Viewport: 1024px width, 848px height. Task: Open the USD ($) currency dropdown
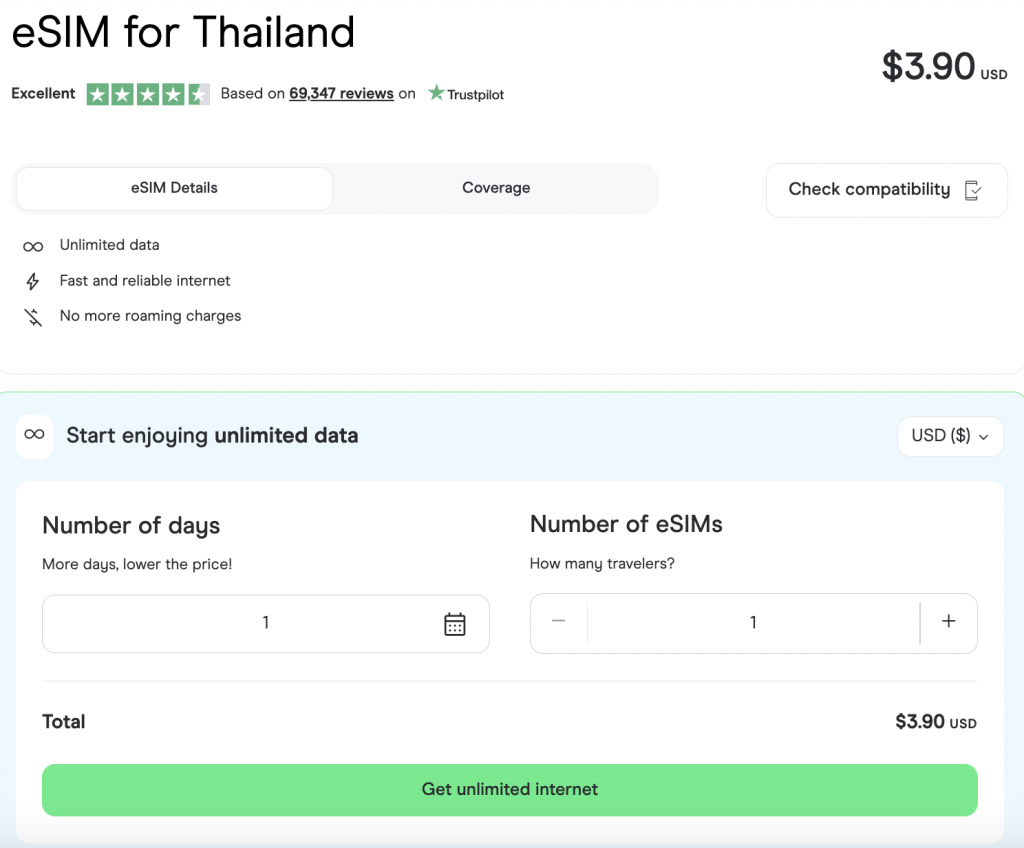coord(950,436)
